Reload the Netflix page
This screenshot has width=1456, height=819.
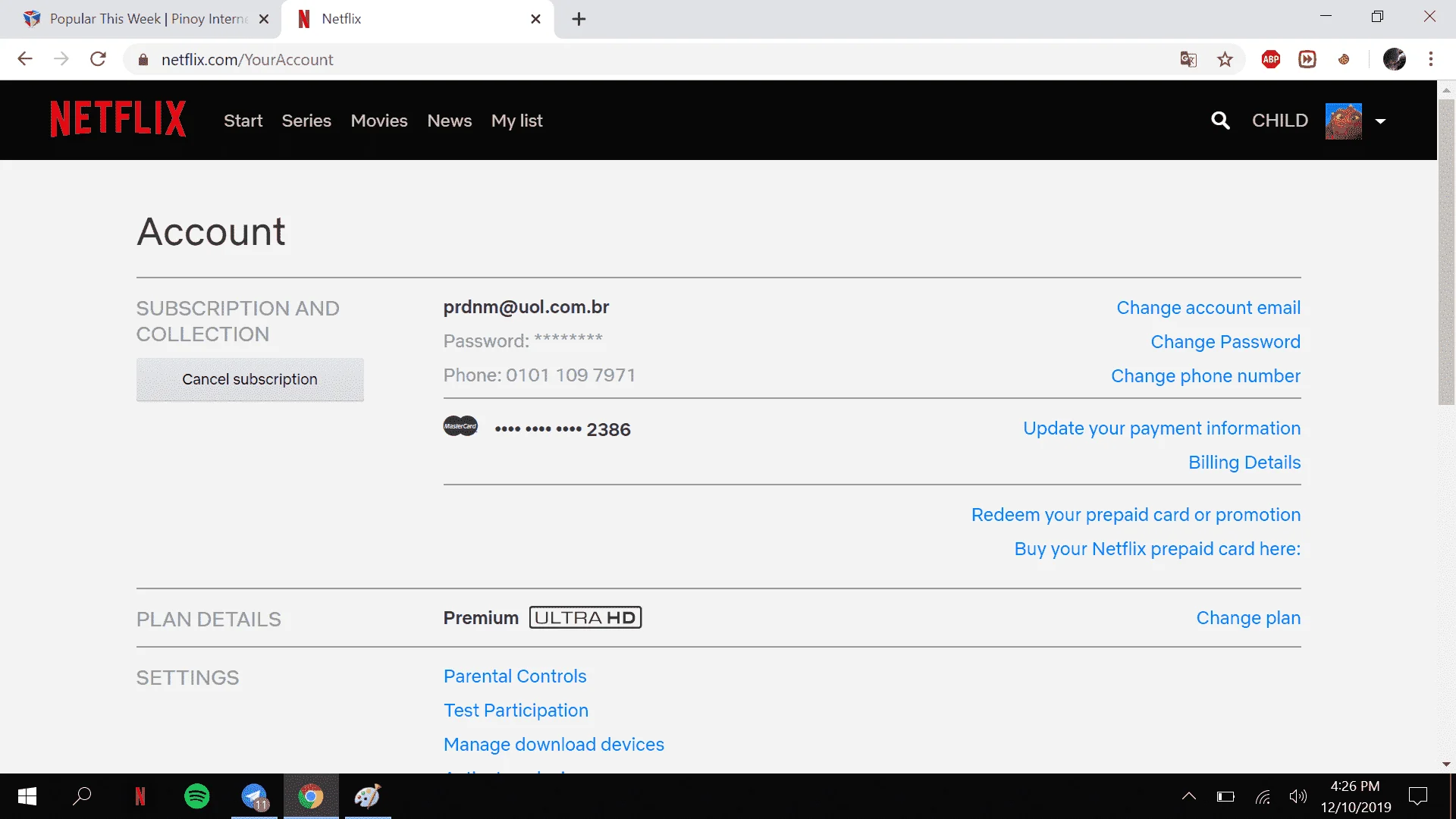[x=98, y=59]
